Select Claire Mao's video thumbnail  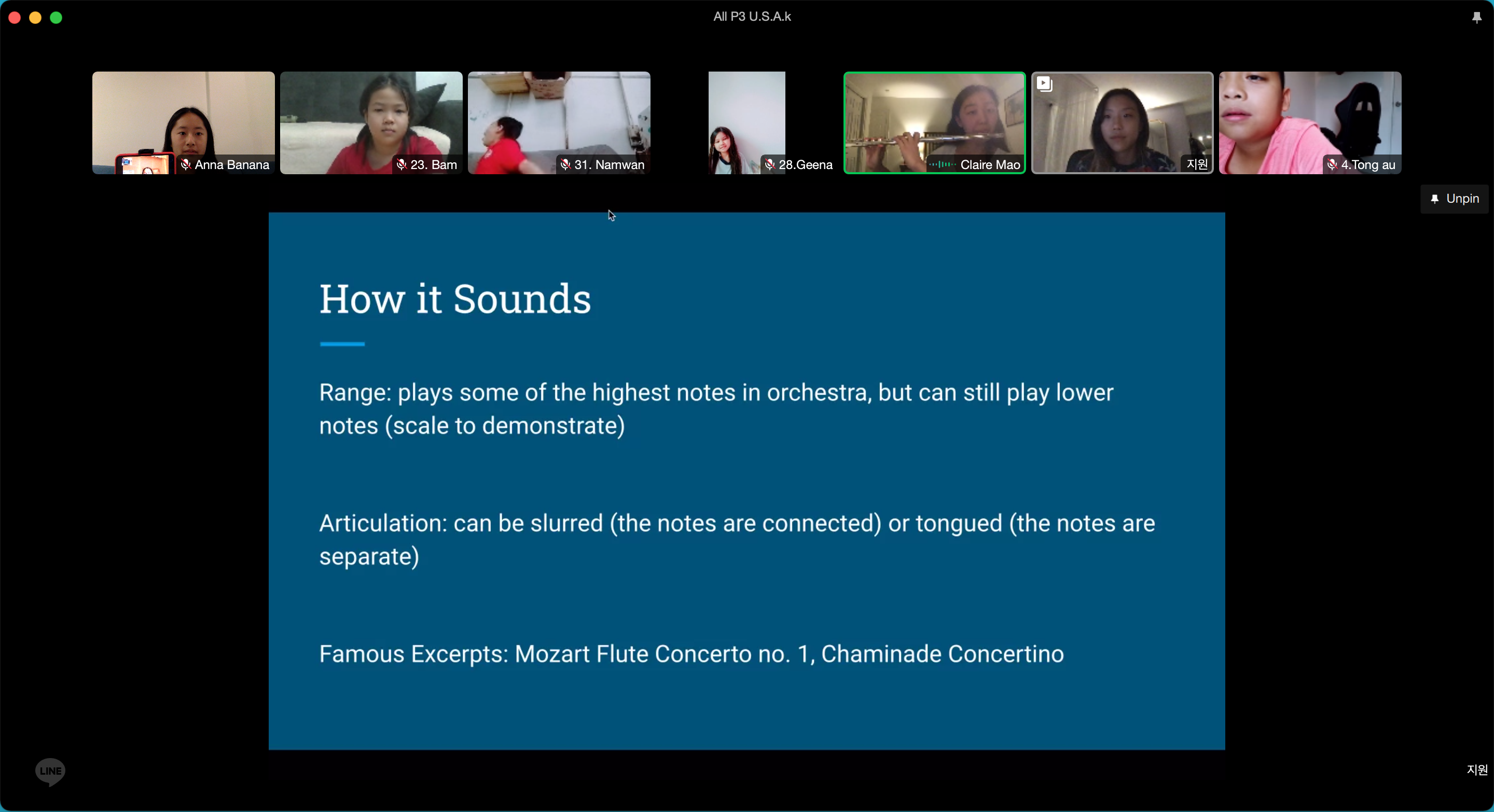coord(934,123)
